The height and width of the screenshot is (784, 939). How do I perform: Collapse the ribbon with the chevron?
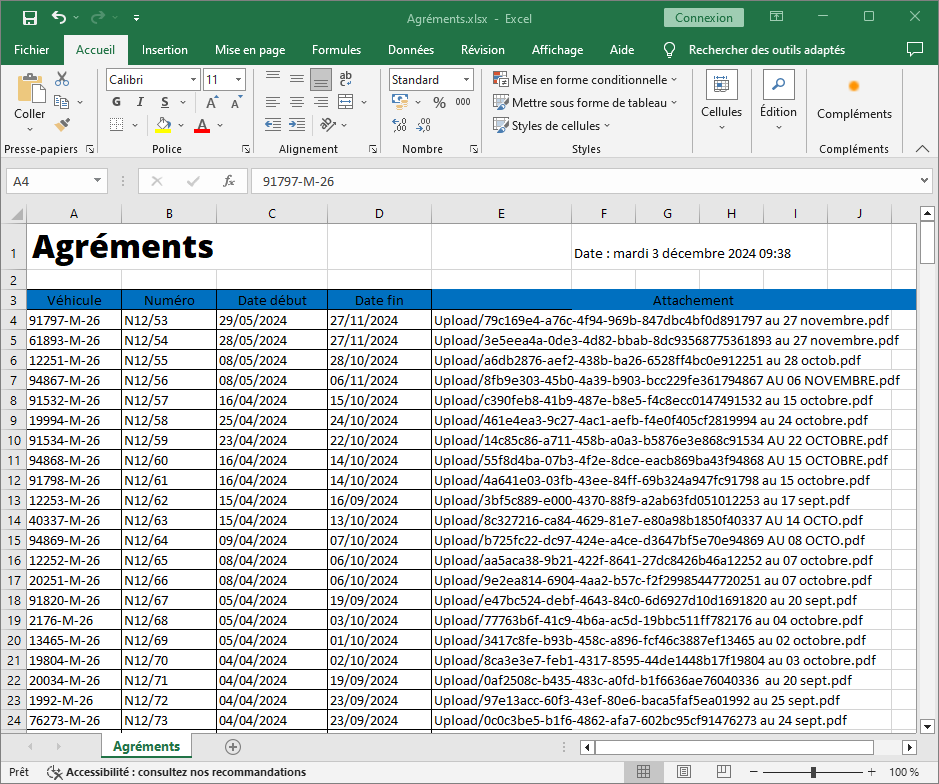[x=922, y=149]
